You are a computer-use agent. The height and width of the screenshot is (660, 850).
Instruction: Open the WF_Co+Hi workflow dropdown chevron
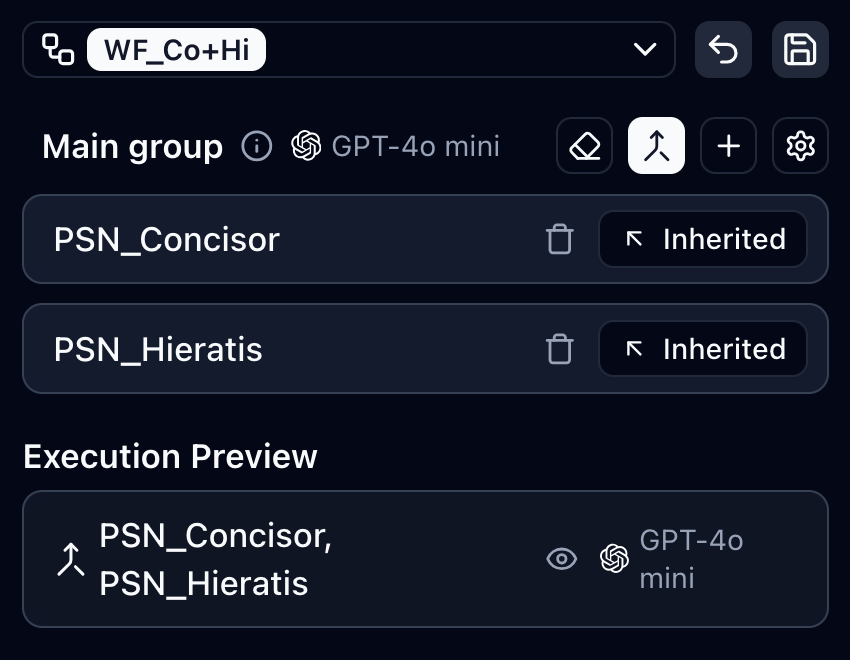[x=645, y=49]
